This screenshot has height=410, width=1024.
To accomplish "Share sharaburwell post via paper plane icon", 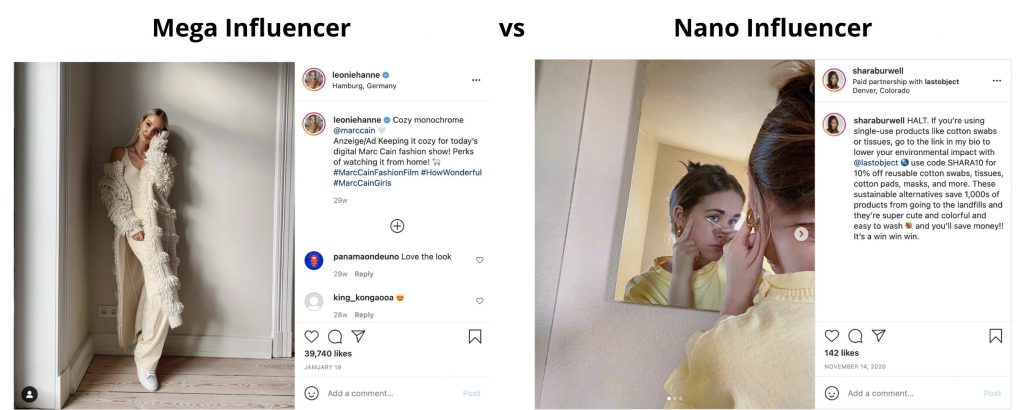I will tap(878, 335).
